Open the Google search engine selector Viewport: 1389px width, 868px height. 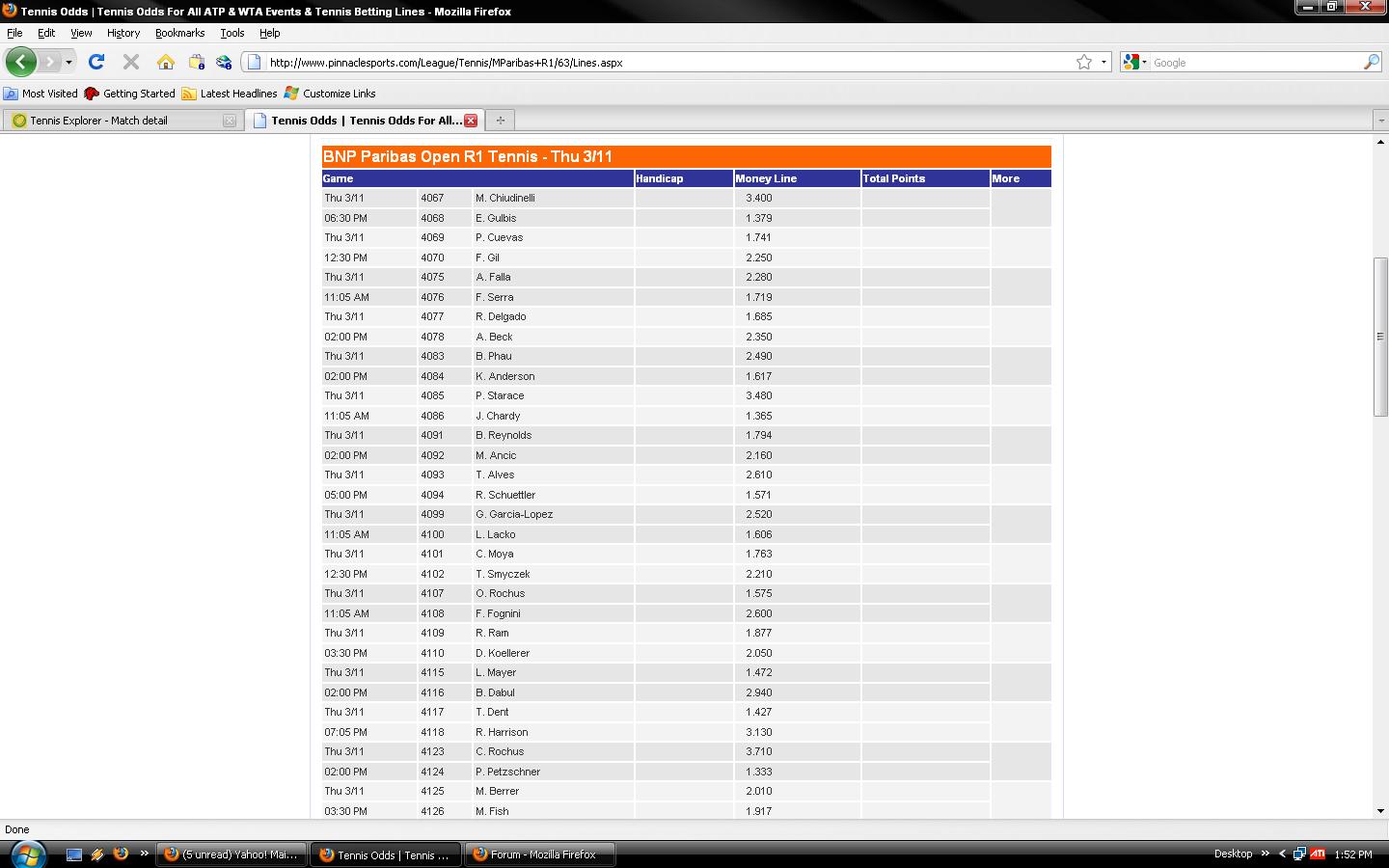pyautogui.click(x=1135, y=62)
